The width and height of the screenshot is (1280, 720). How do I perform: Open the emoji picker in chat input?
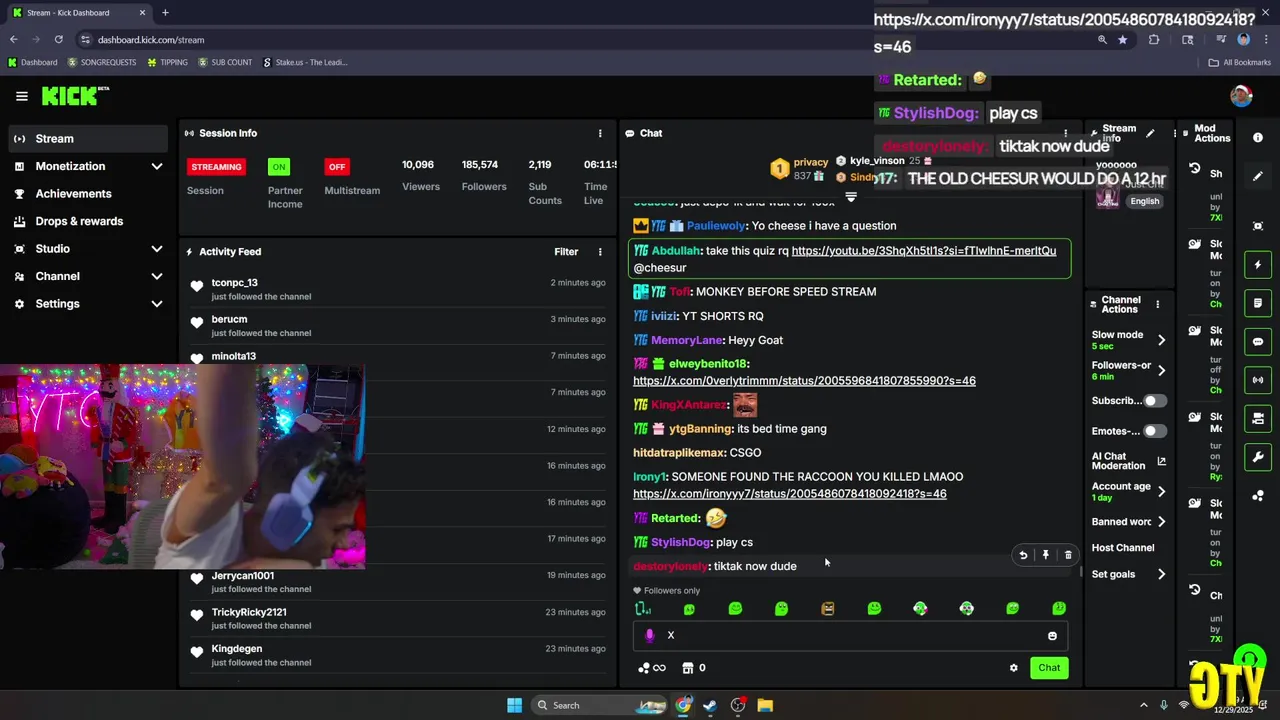pyautogui.click(x=1052, y=636)
